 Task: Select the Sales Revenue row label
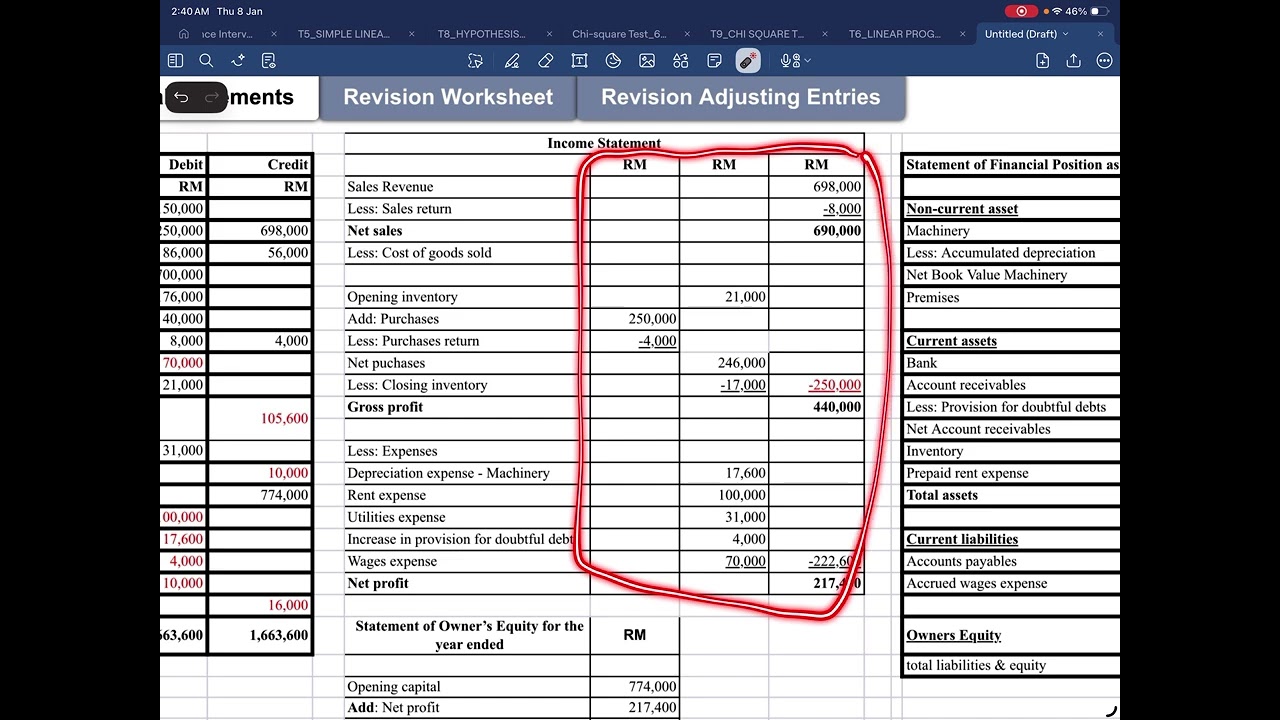[390, 187]
